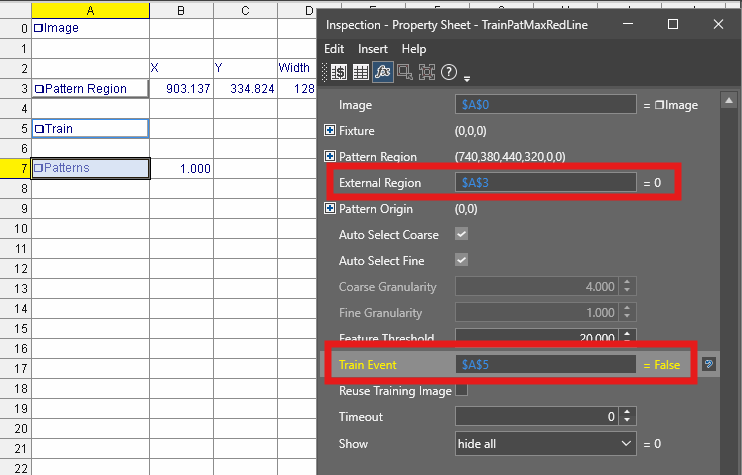The image size is (742, 475).
Task: Open the Edit menu
Action: [x=334, y=49]
